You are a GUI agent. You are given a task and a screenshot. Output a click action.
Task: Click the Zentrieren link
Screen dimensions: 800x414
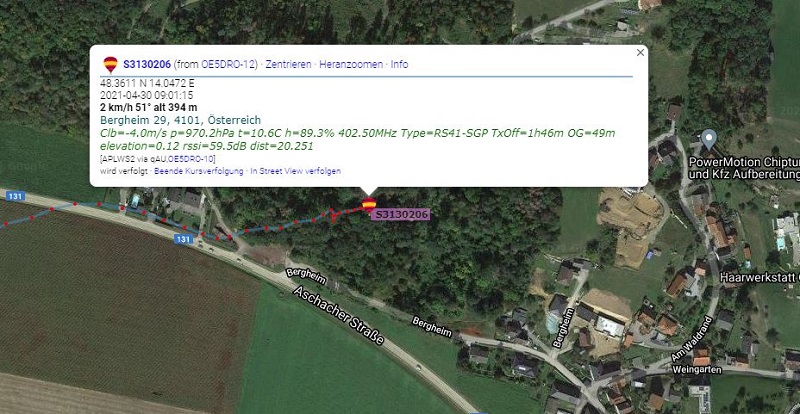tap(288, 64)
